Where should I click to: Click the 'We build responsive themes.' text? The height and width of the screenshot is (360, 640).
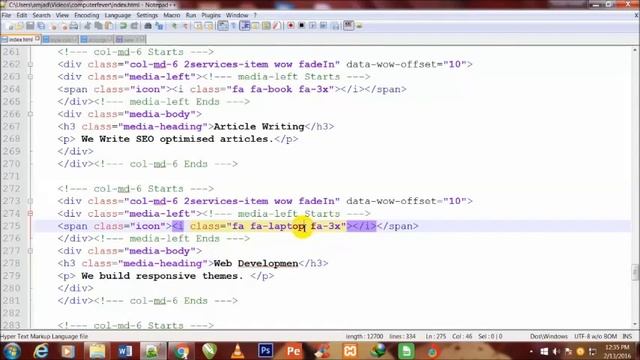[x=162, y=276]
